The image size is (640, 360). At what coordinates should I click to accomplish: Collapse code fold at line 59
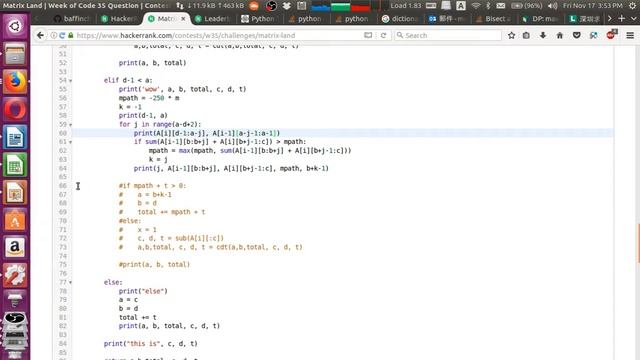click(x=70, y=124)
